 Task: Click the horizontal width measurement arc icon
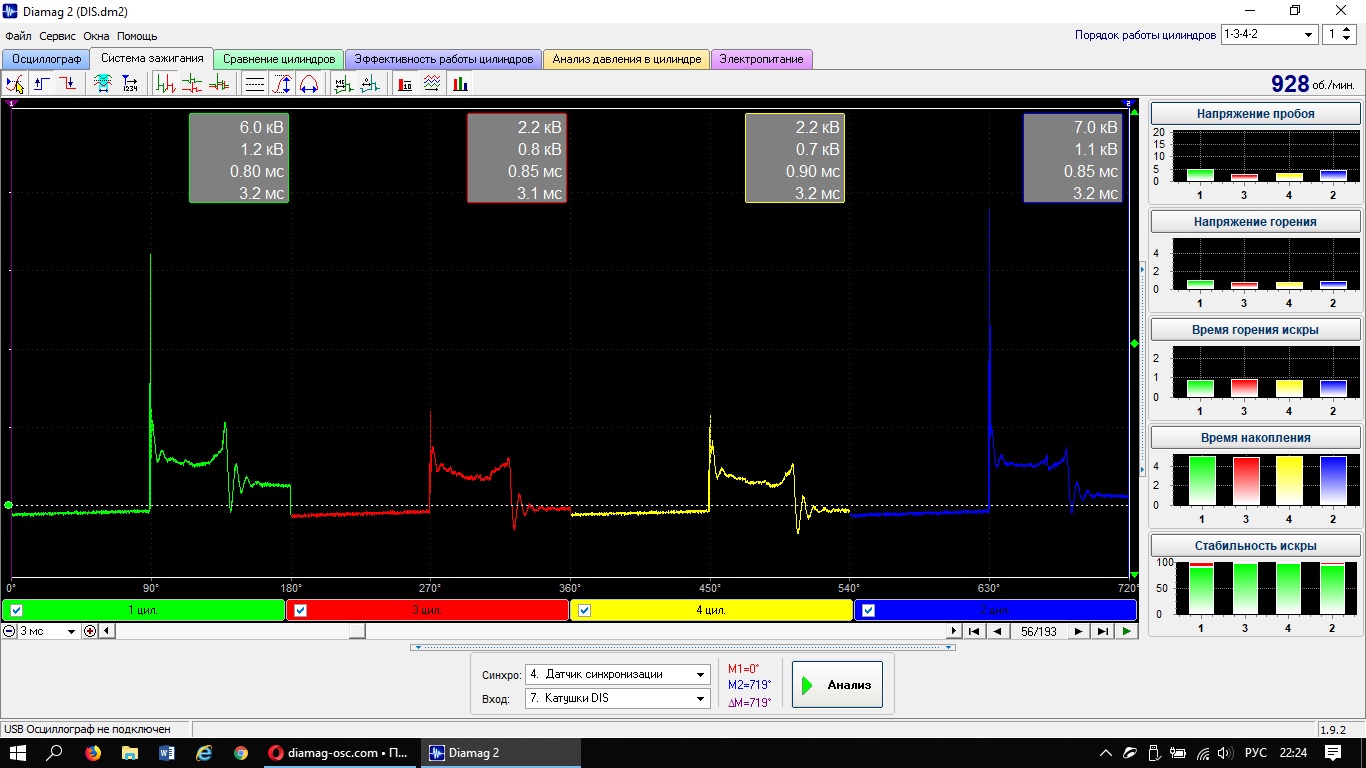click(308, 84)
